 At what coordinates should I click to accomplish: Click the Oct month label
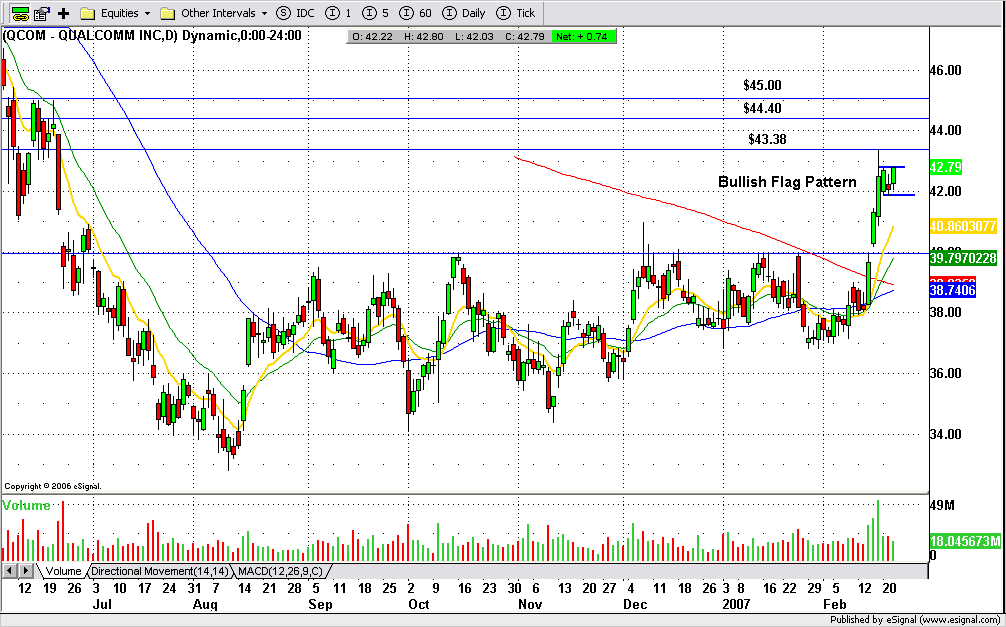pos(418,605)
